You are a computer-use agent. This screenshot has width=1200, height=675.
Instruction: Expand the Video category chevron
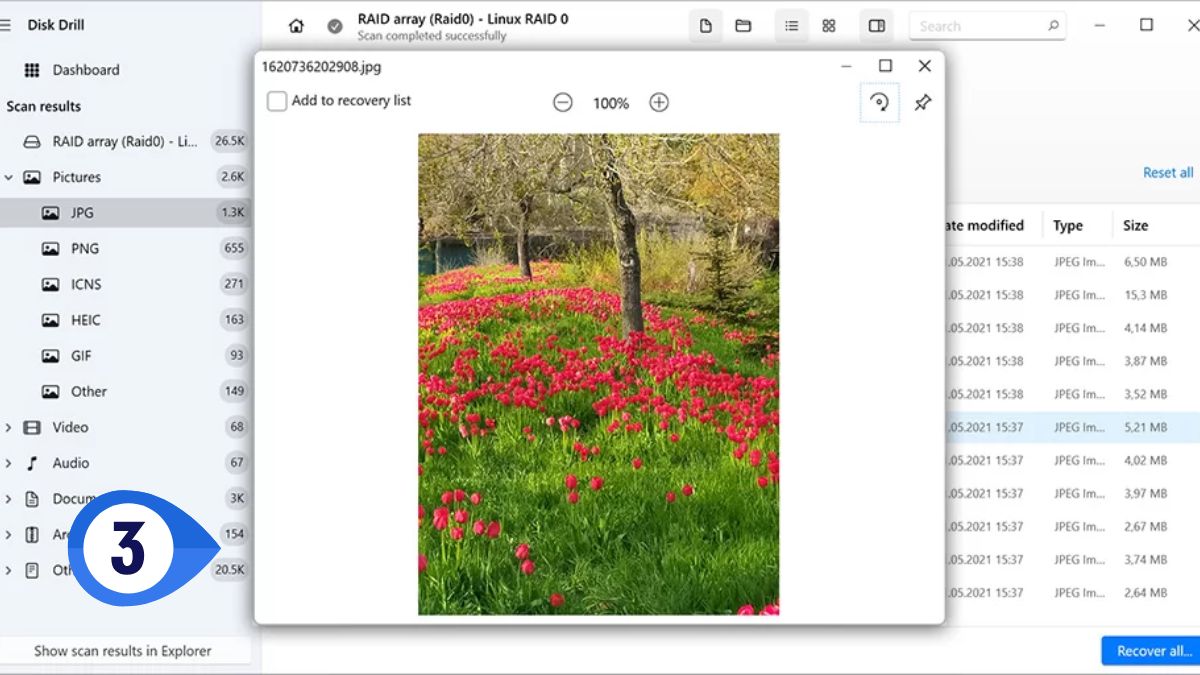[x=9, y=427]
